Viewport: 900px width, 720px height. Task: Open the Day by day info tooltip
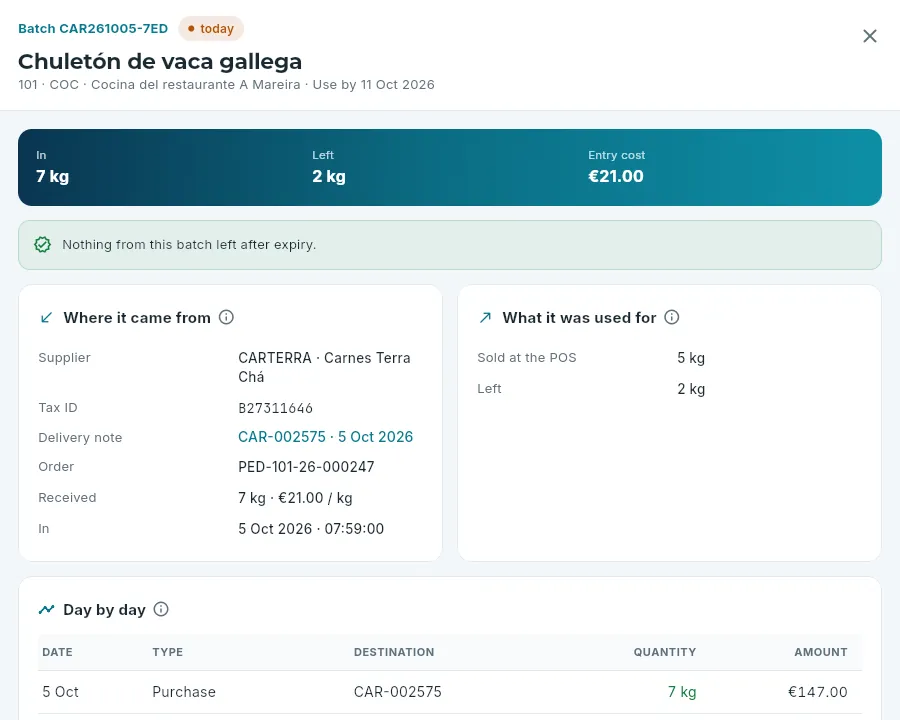[x=161, y=609]
